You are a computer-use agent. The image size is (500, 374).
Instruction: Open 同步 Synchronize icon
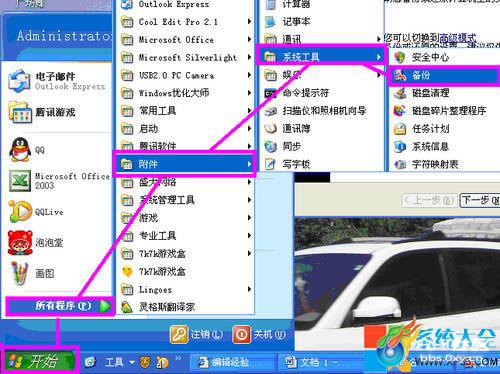point(270,146)
